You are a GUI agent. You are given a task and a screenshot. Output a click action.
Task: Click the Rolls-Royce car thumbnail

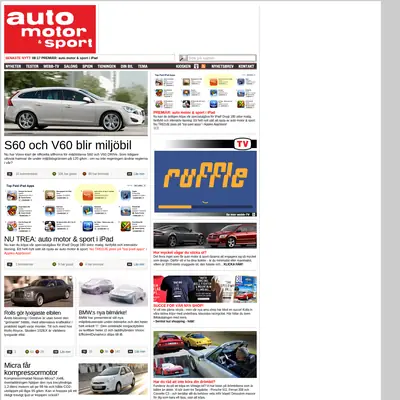tap(38, 291)
